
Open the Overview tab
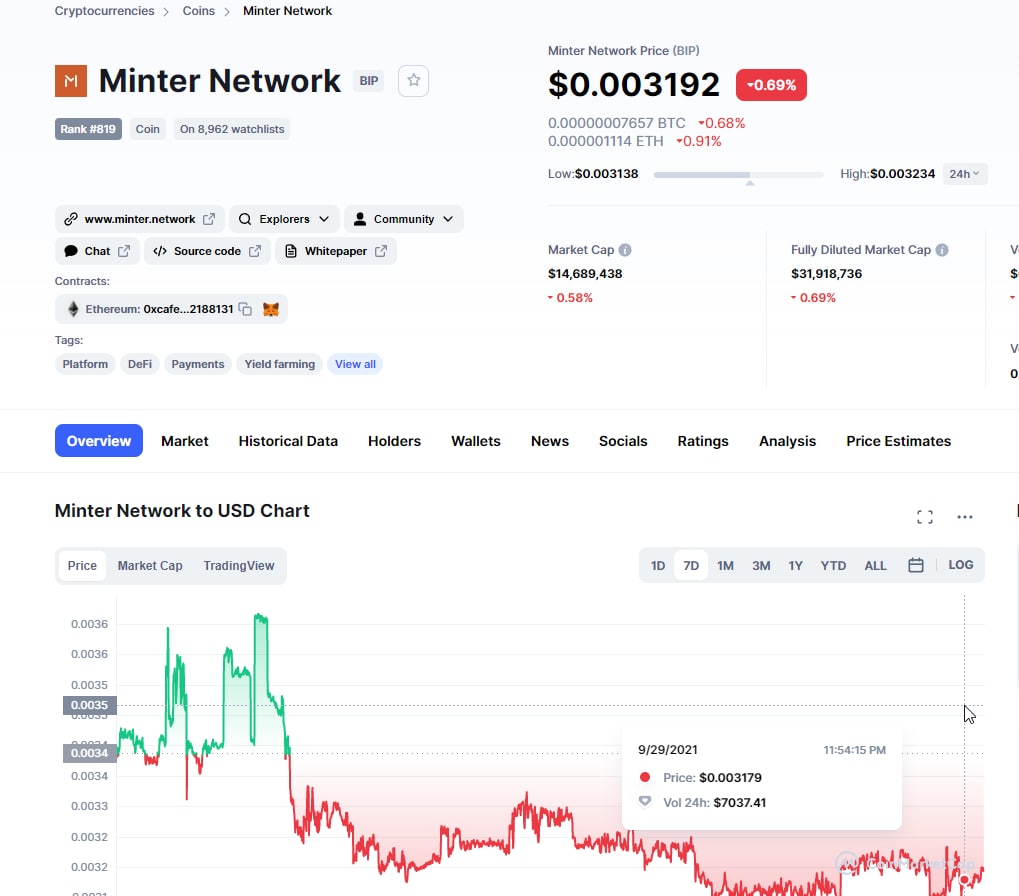point(99,441)
